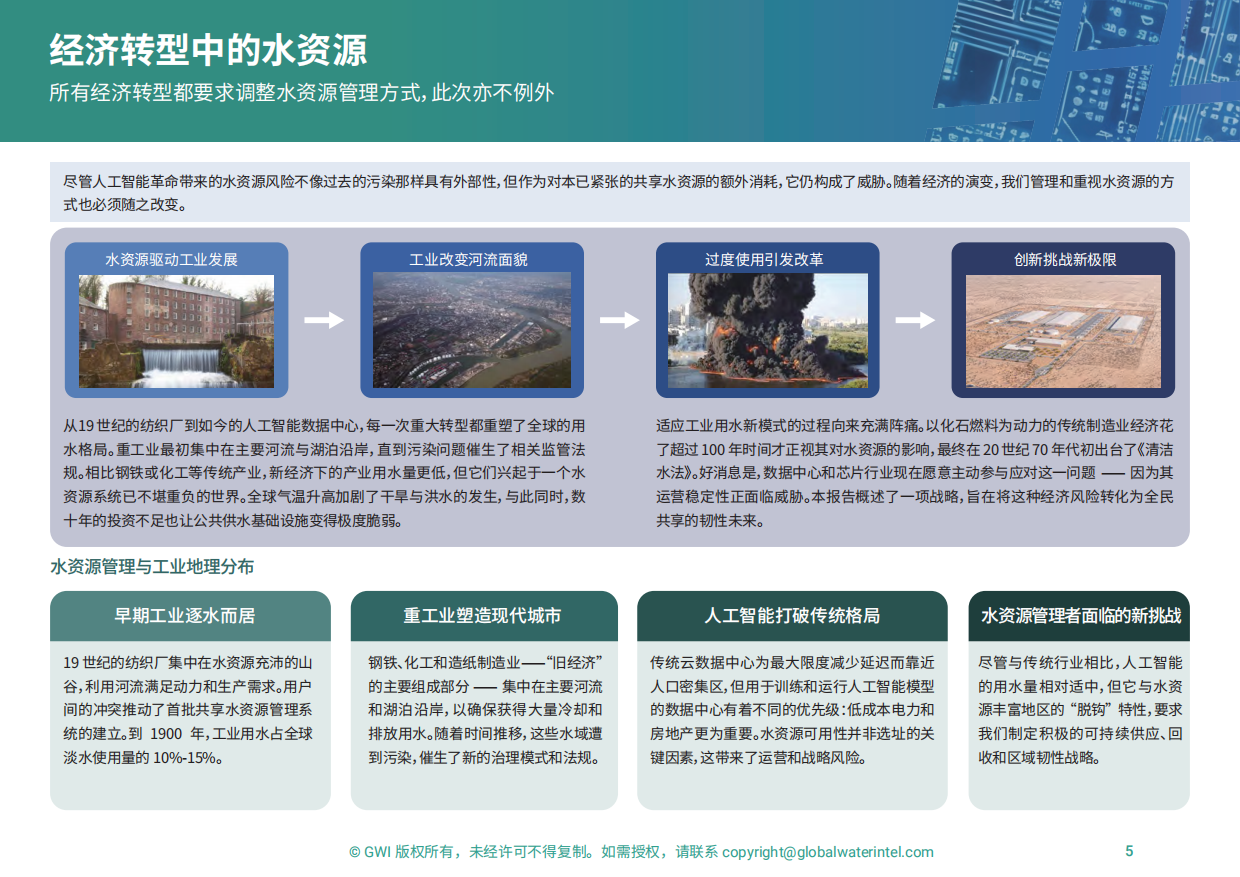Click the teal header gradient banner

[x=450, y=70]
